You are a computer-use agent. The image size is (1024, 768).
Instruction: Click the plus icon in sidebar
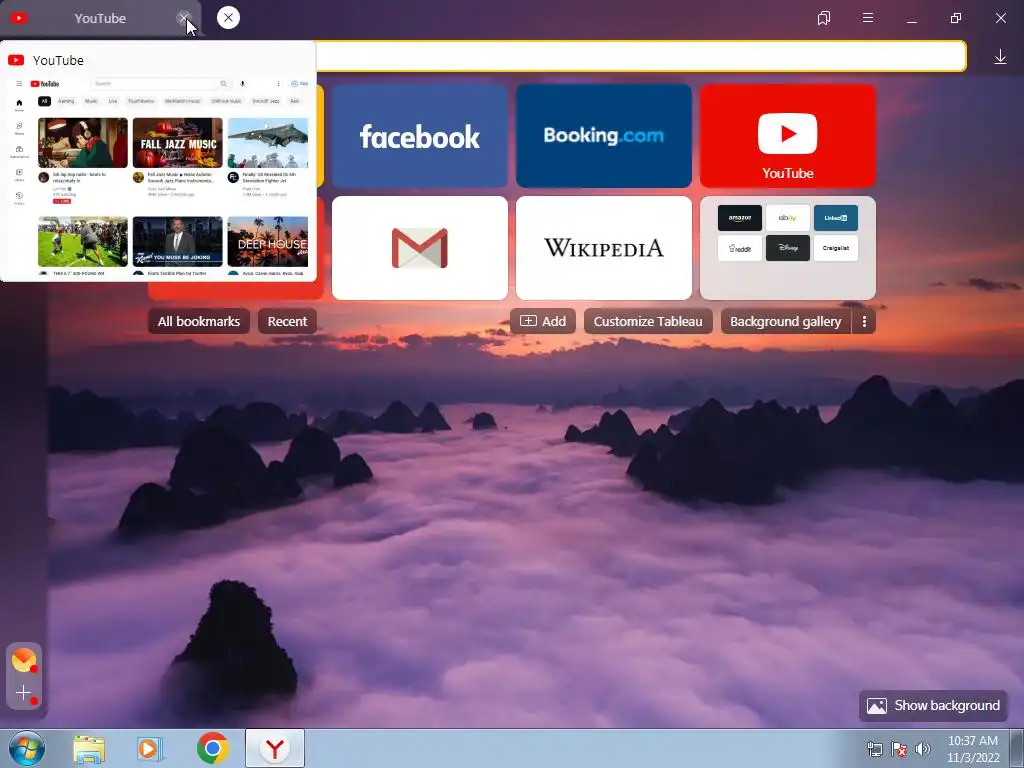(x=24, y=693)
